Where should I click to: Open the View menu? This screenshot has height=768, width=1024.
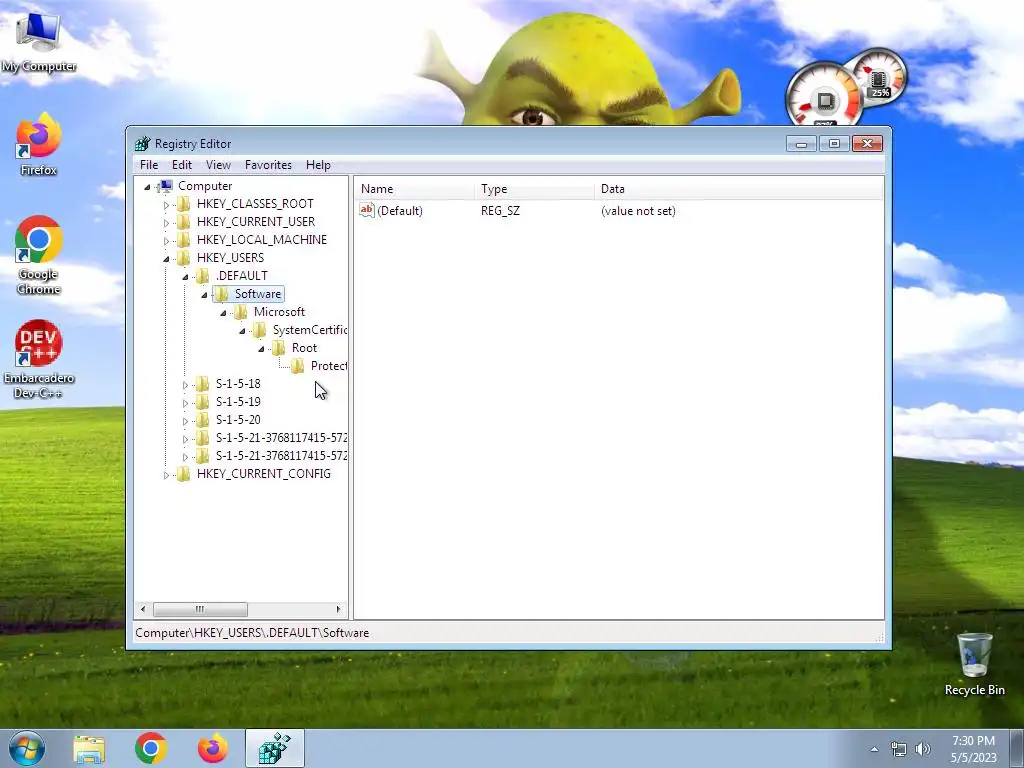click(x=218, y=165)
